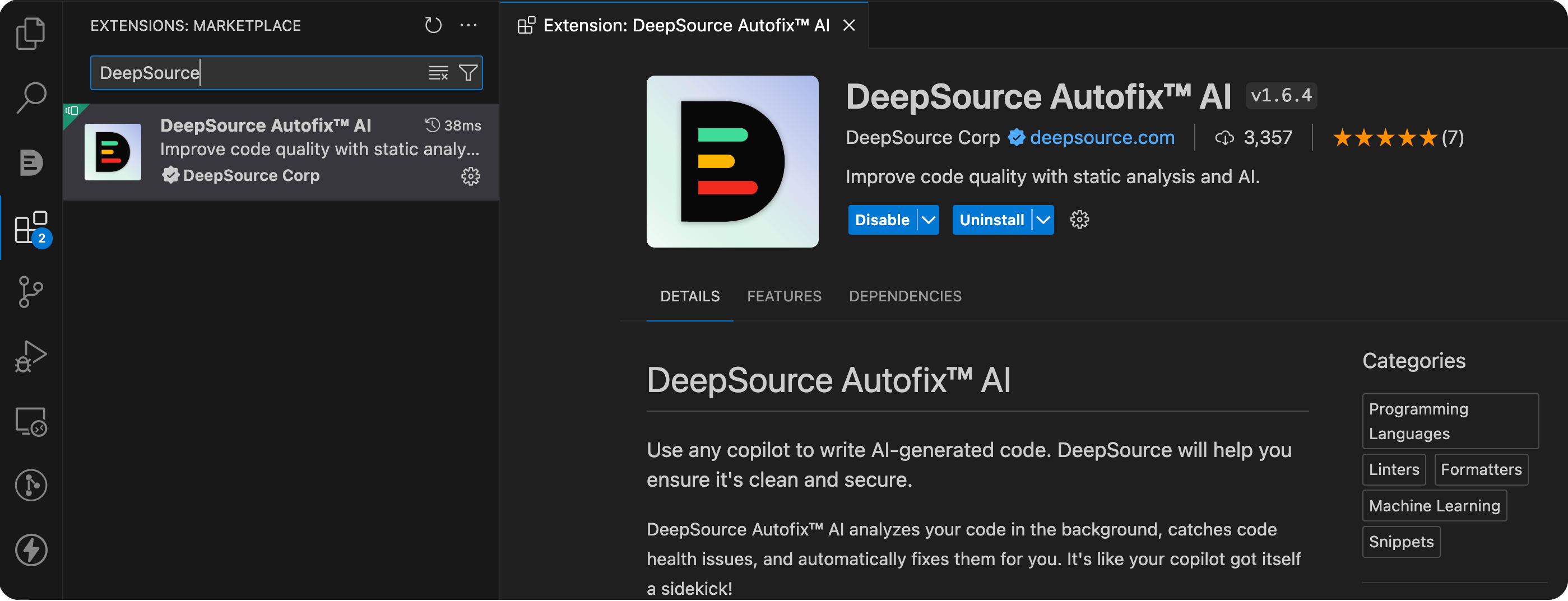The image size is (1568, 601).
Task: Open the Git graph circle icon view
Action: click(x=30, y=486)
